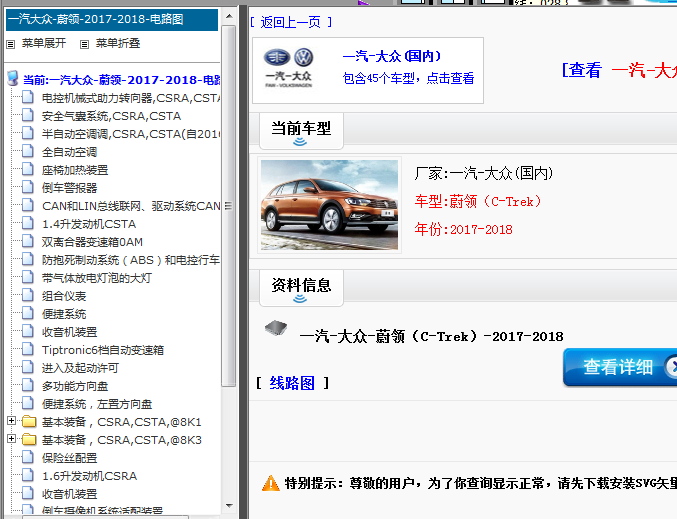Click 包含45个车型，点击查看 link

[x=408, y=78]
